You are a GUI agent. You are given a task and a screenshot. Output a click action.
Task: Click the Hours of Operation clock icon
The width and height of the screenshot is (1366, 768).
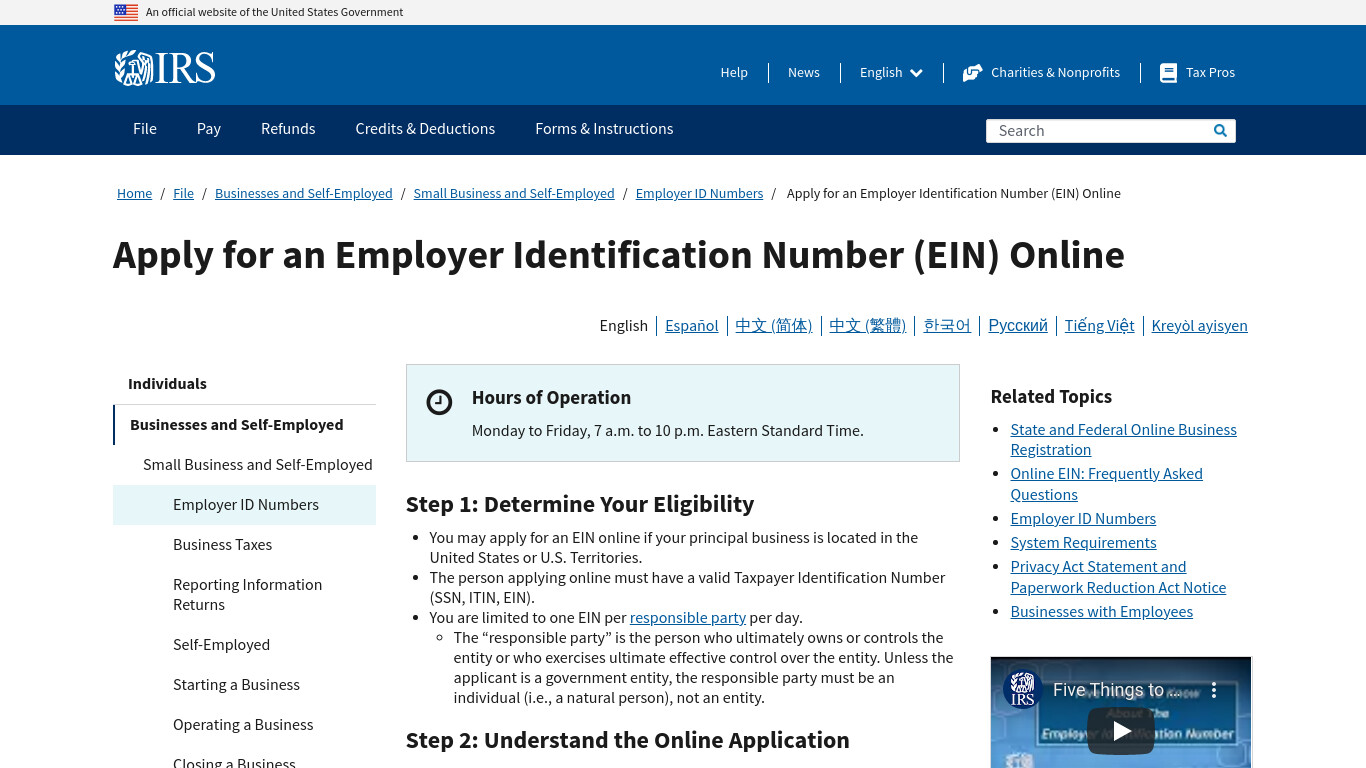point(439,402)
